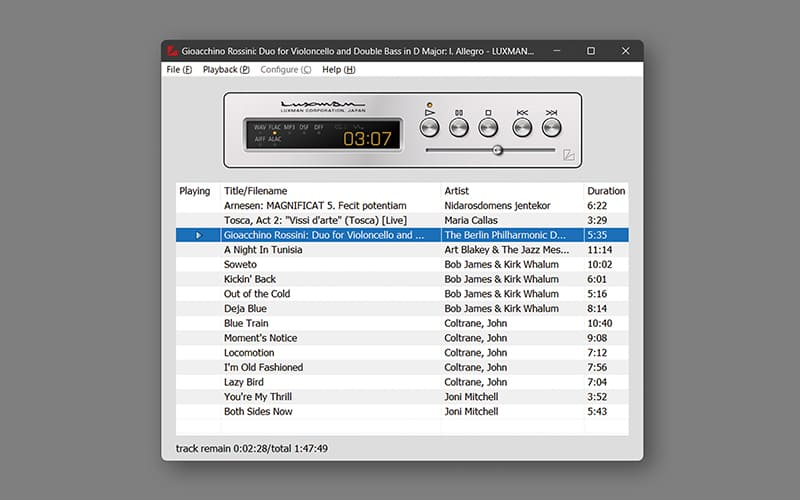Close the Luxman player window

[x=626, y=51]
